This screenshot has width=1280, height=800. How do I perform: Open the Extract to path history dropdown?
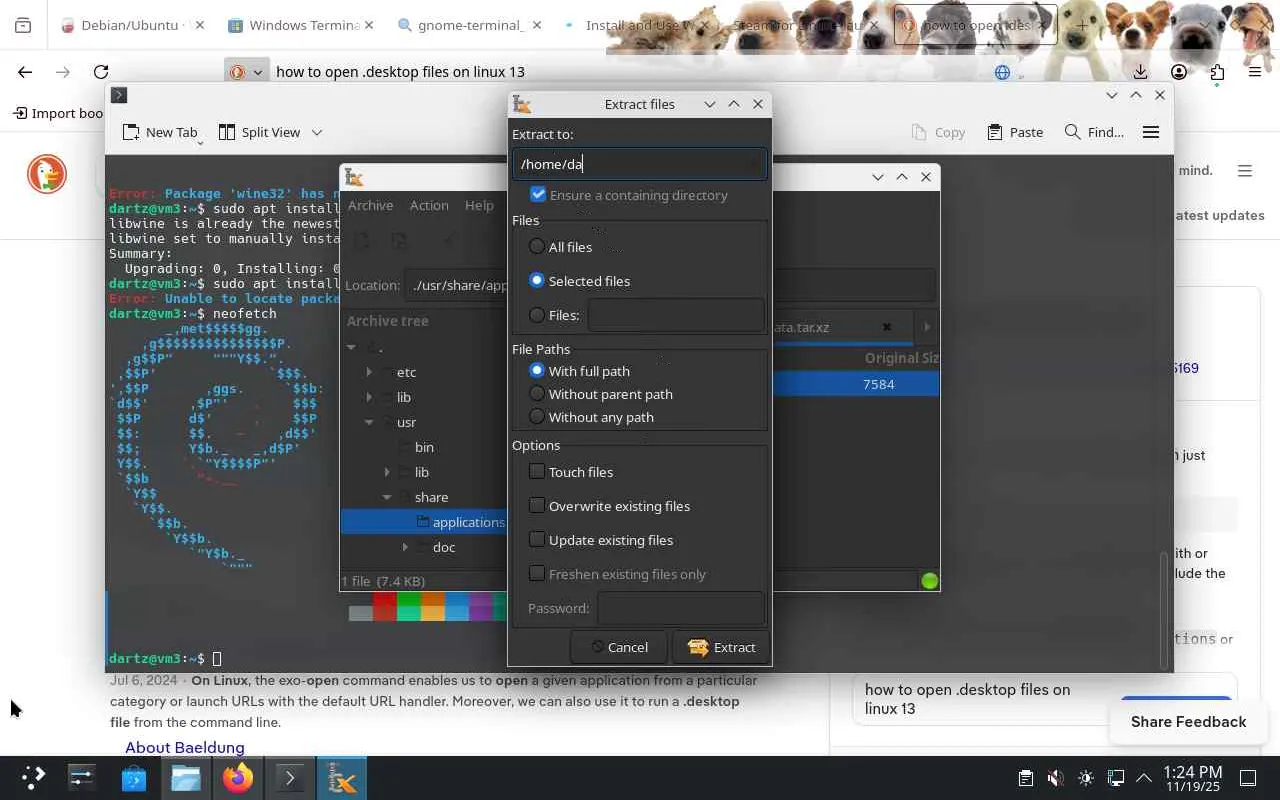[x=754, y=164]
